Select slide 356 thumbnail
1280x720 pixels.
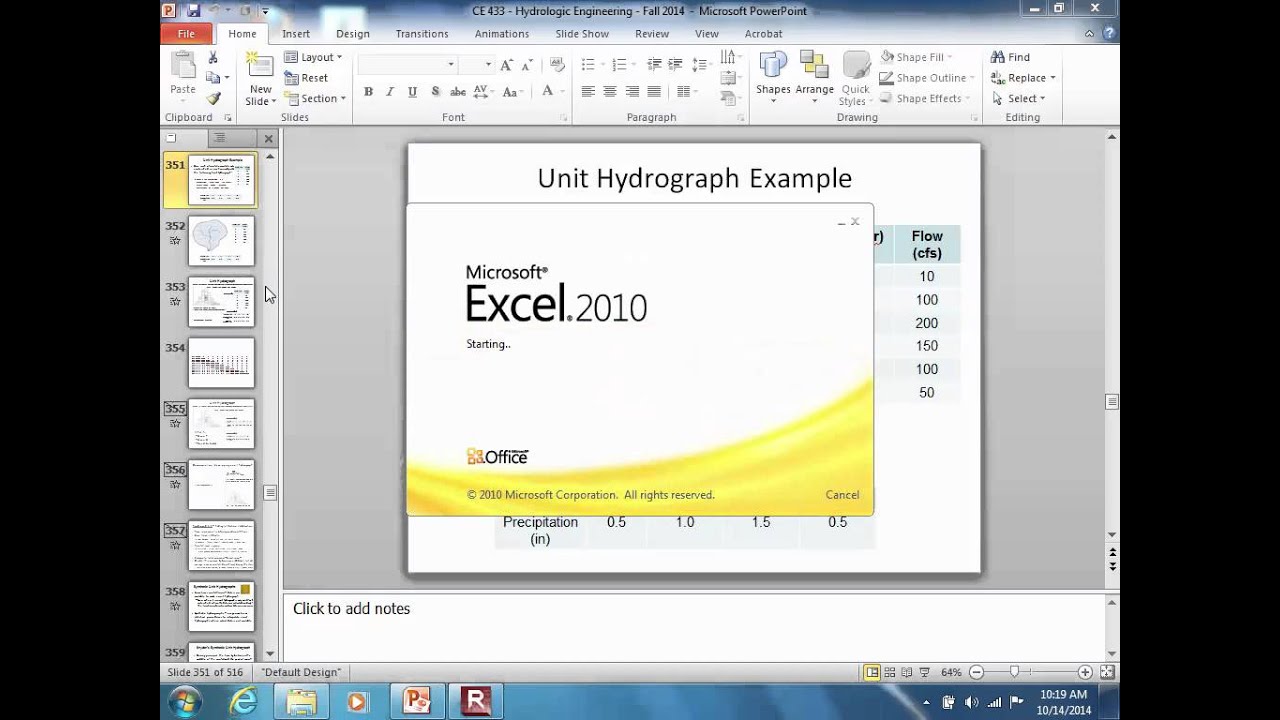222,485
